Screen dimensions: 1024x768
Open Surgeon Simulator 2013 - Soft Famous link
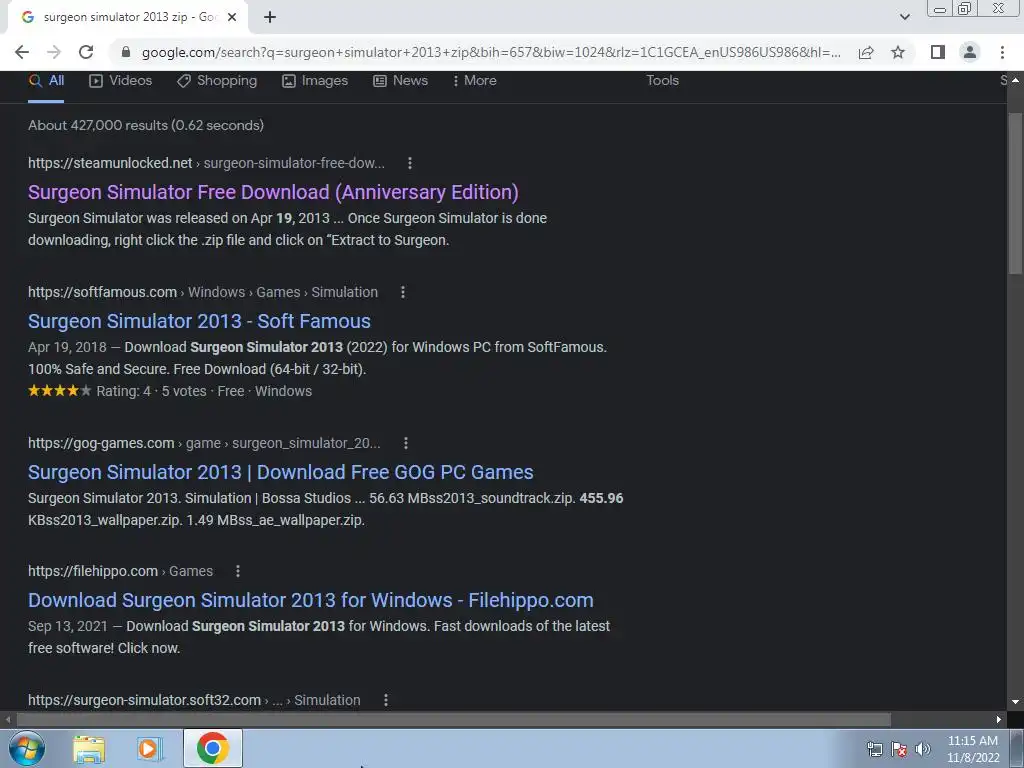pos(199,321)
